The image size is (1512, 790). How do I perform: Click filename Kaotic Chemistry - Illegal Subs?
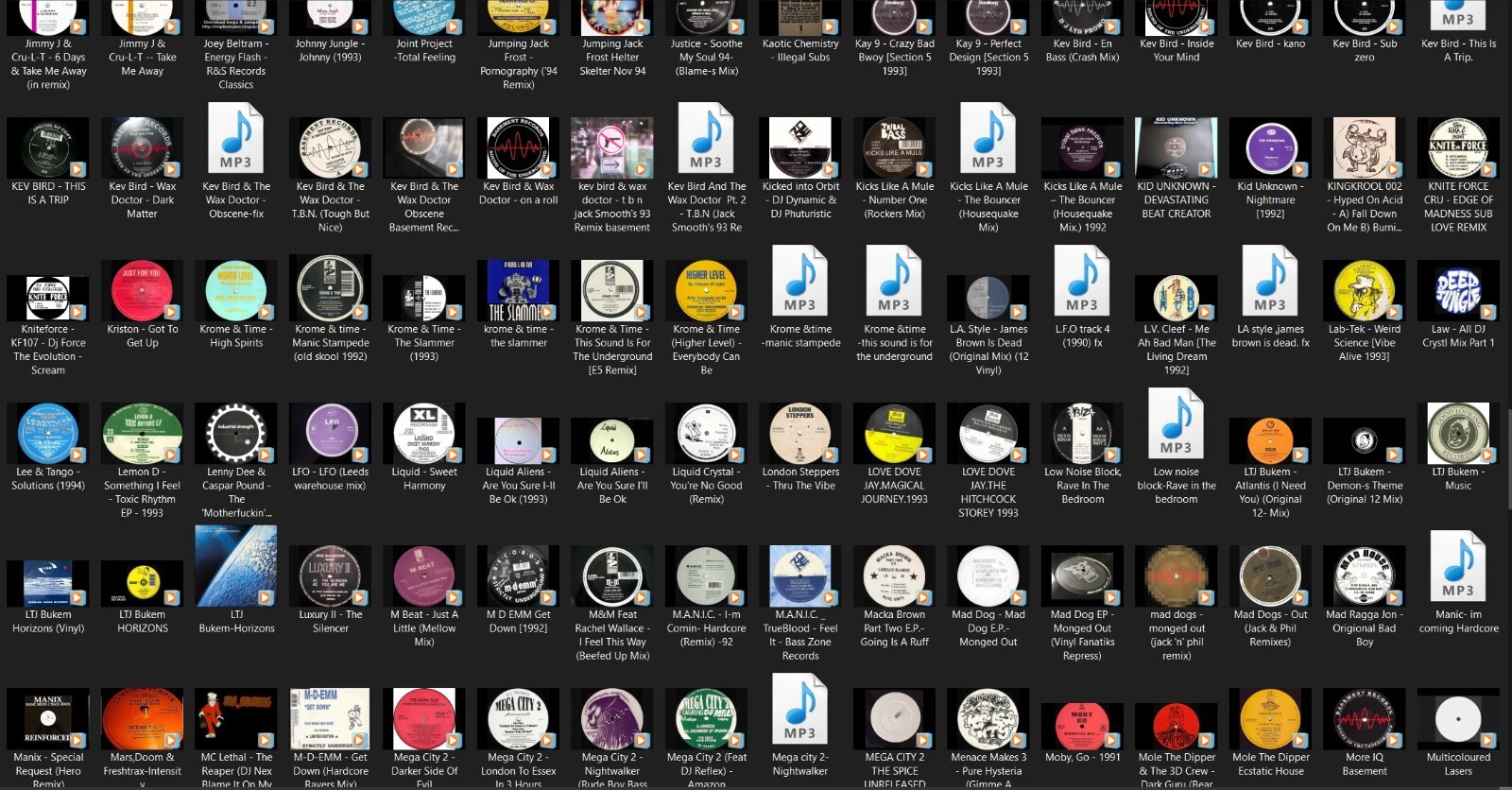[800, 50]
